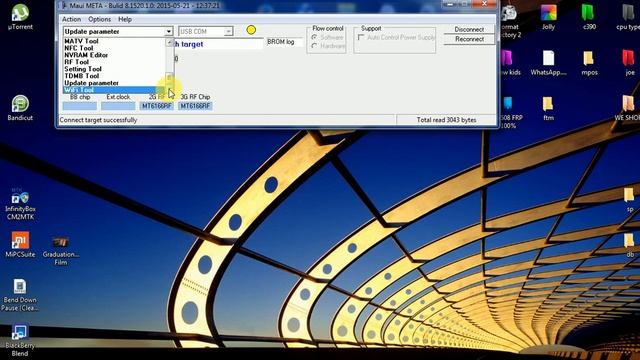
Task: Open the Action menu
Action: click(x=71, y=19)
